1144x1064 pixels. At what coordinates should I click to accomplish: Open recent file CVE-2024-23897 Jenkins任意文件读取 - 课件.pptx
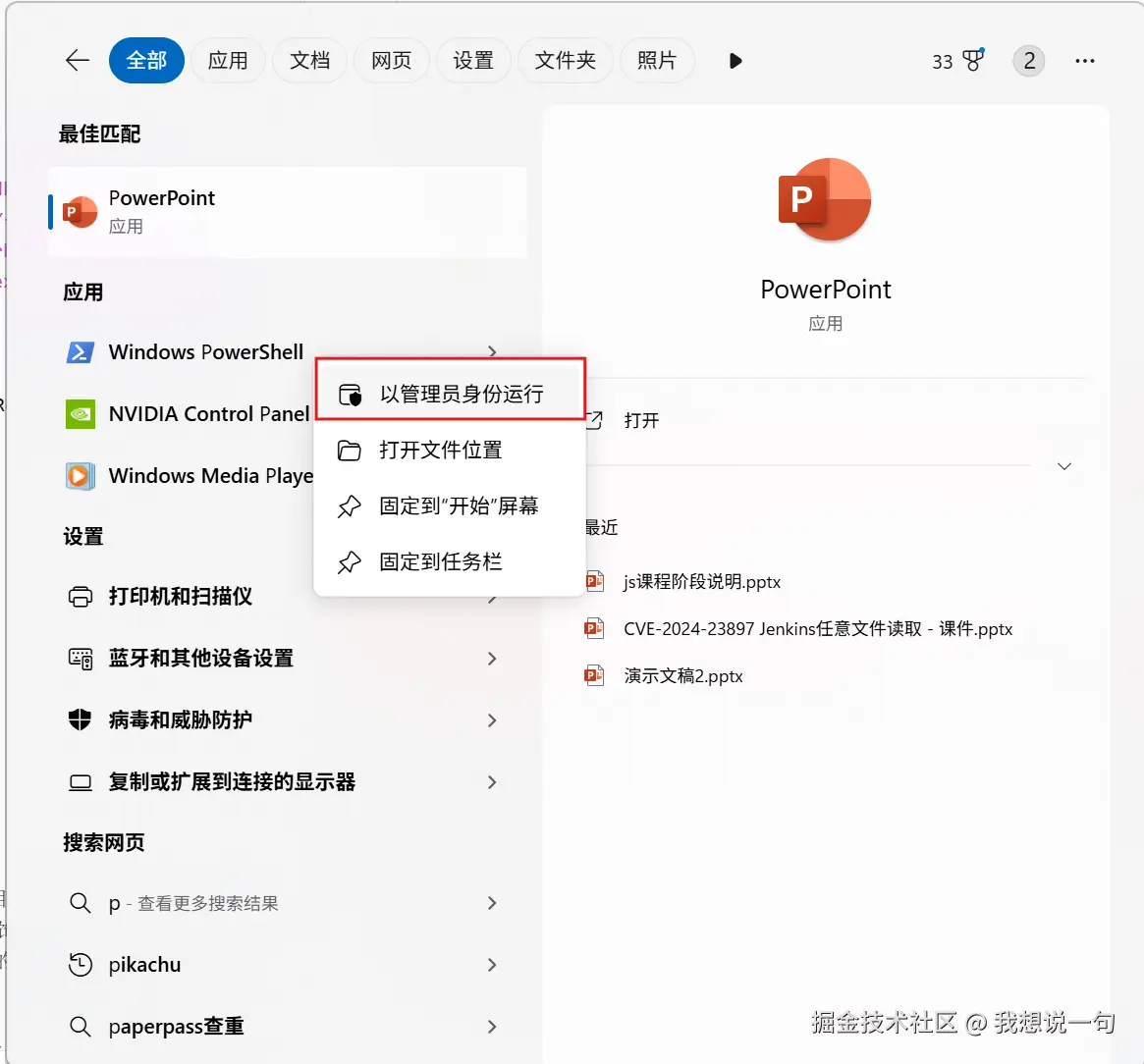click(x=818, y=628)
